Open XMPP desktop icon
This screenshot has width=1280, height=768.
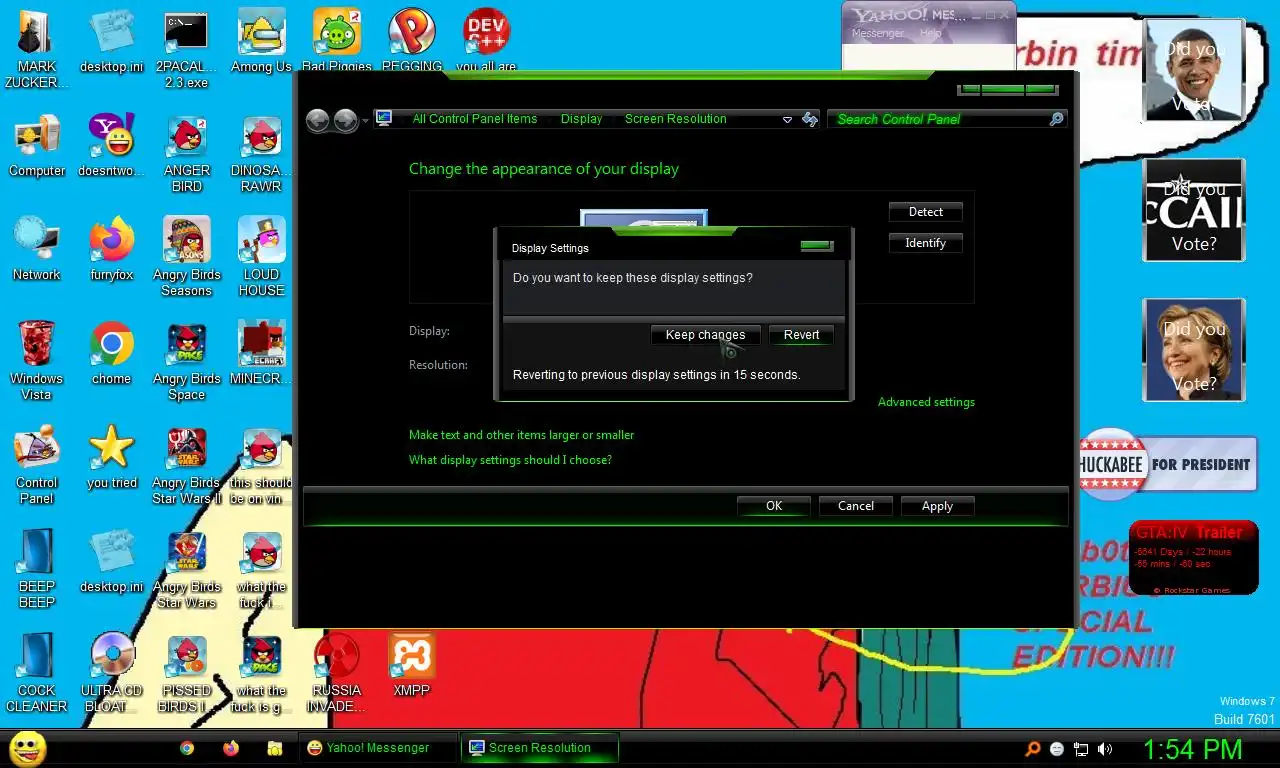coord(411,665)
